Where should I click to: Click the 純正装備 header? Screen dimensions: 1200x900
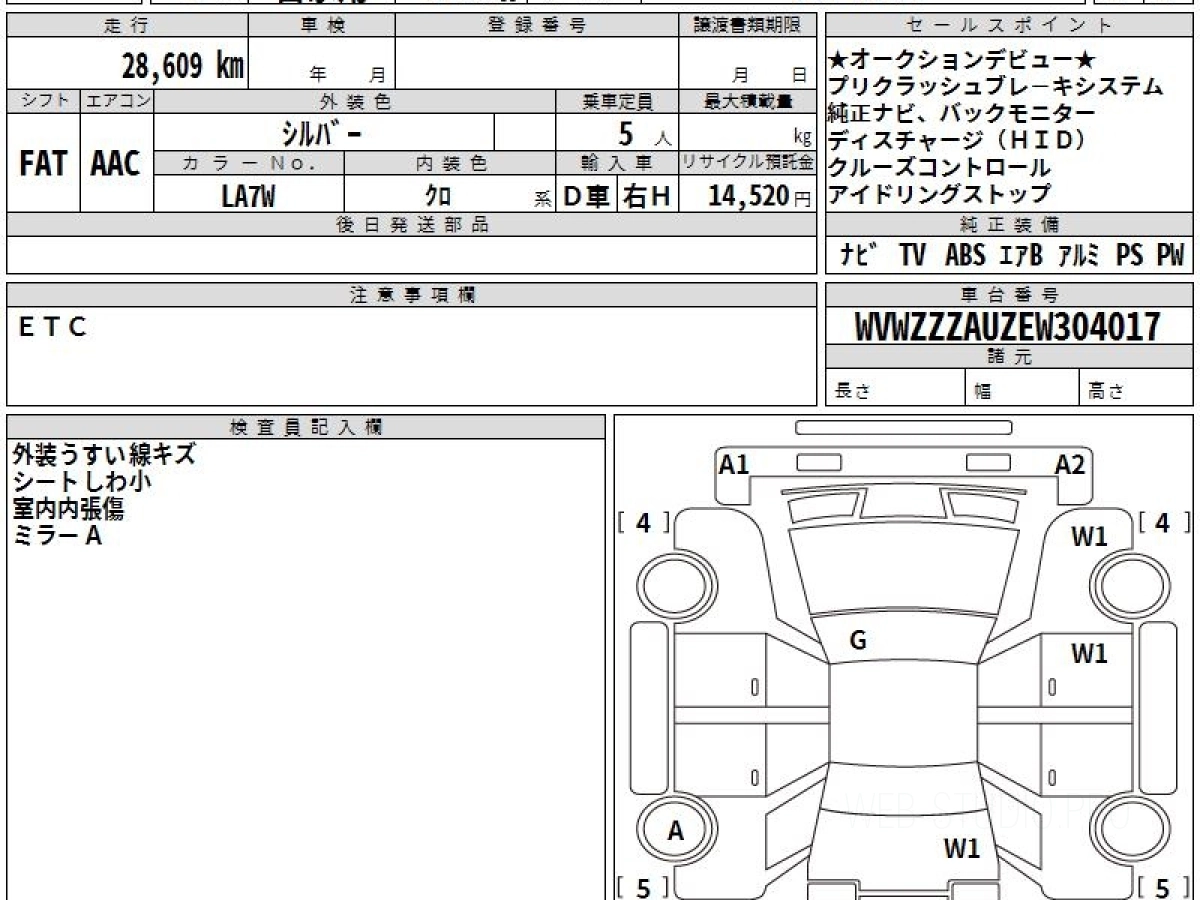coord(1009,225)
